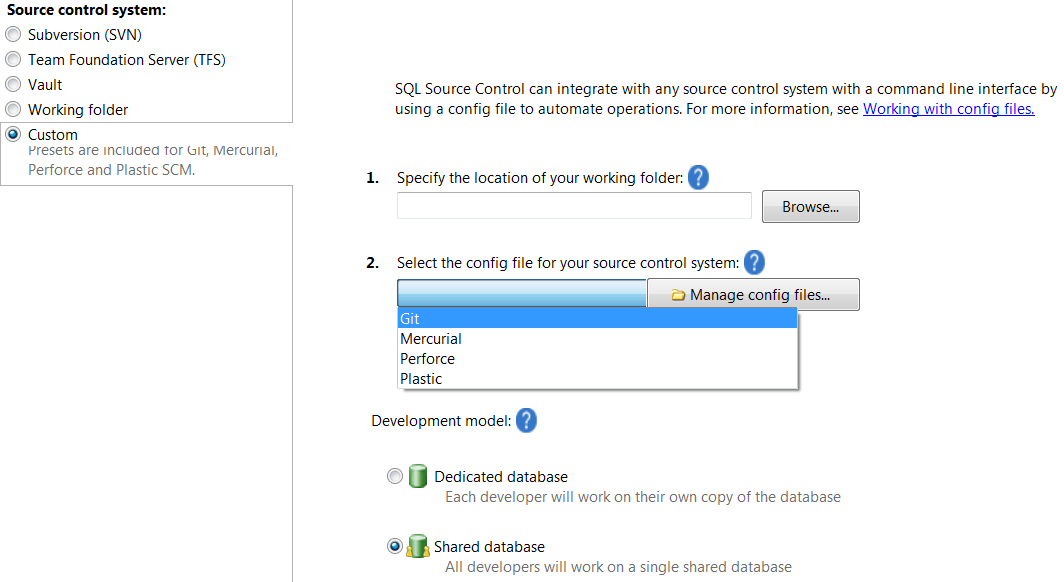Select Plastic from the dropdown list
Screen dimensions: 1064x582
(x=597, y=379)
